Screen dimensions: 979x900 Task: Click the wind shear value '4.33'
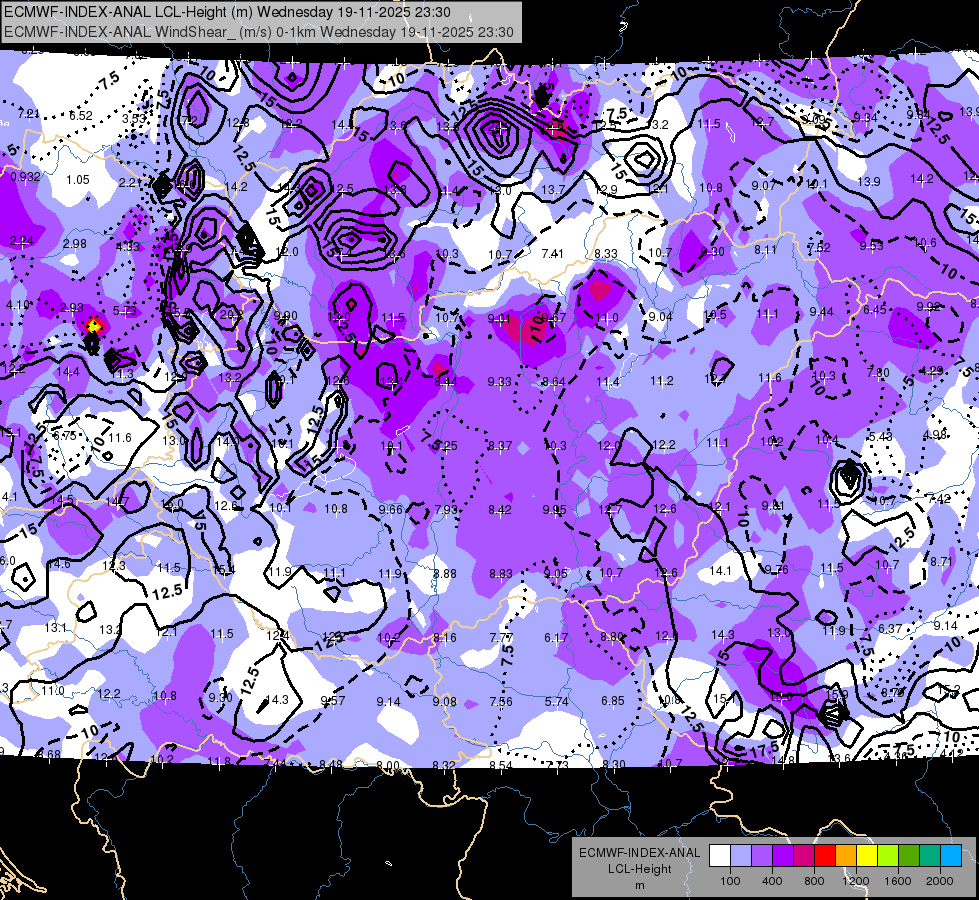127,247
